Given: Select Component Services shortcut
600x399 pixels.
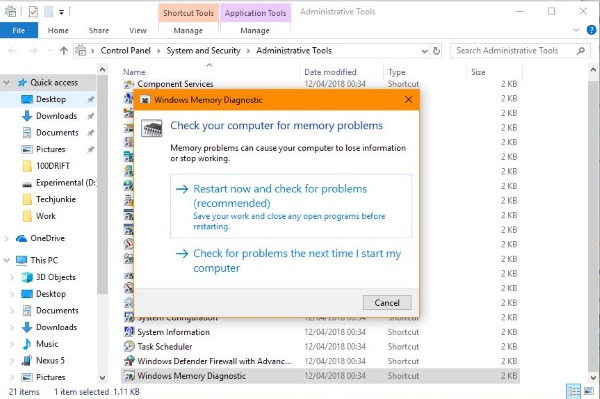Looking at the screenshot, I should coord(175,84).
